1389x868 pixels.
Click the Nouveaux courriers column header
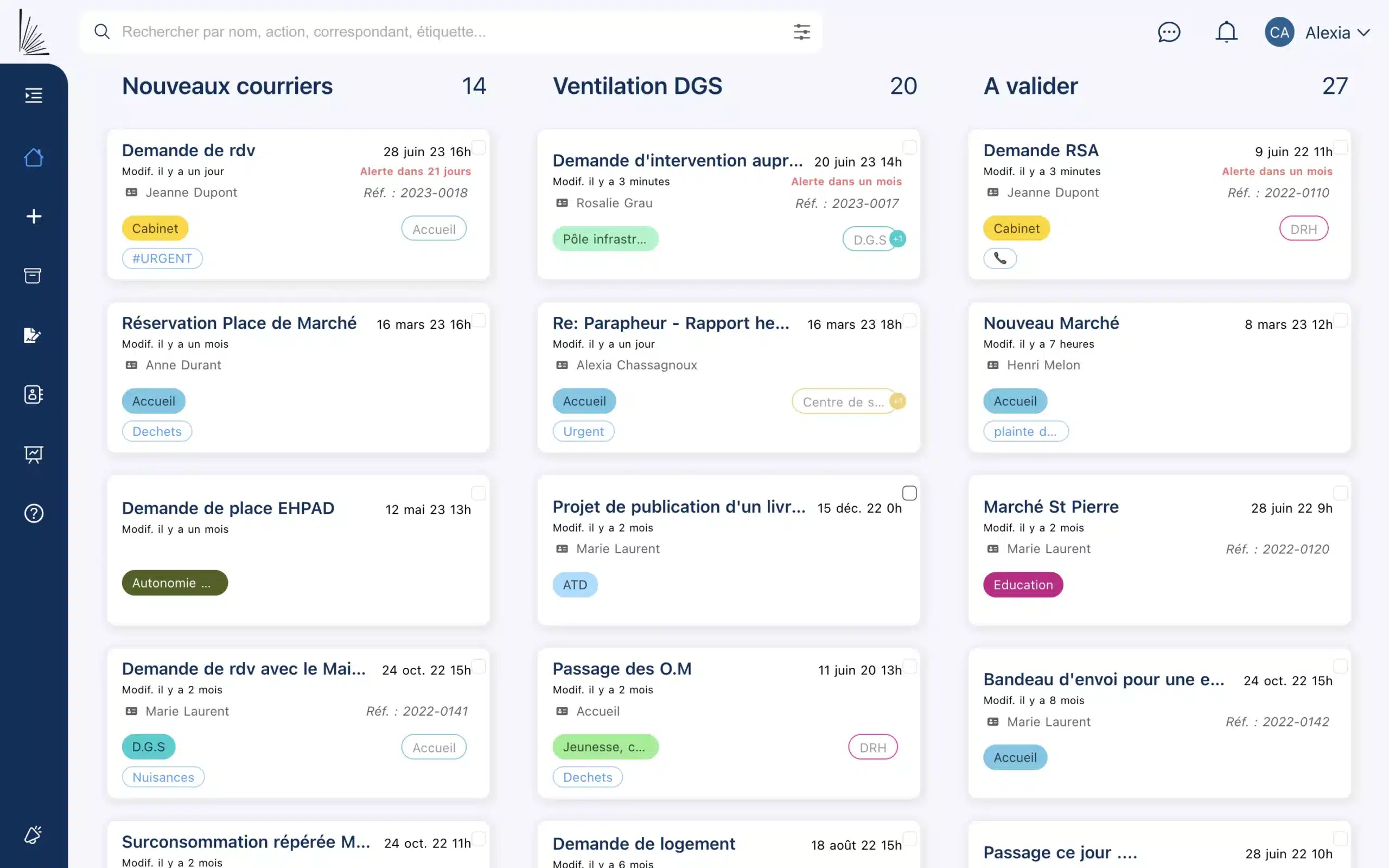[x=227, y=86]
